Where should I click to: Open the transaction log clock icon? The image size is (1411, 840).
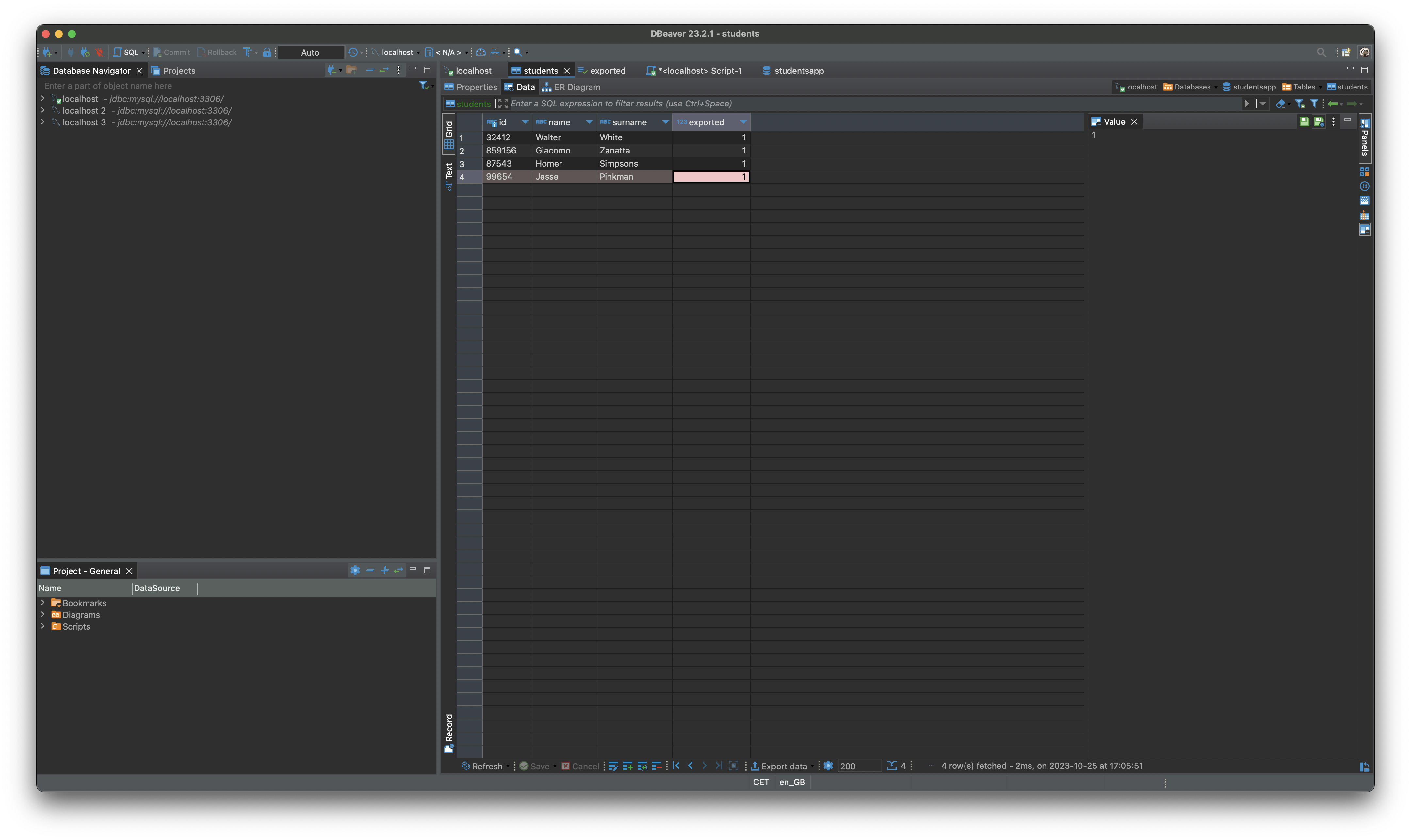tap(353, 52)
